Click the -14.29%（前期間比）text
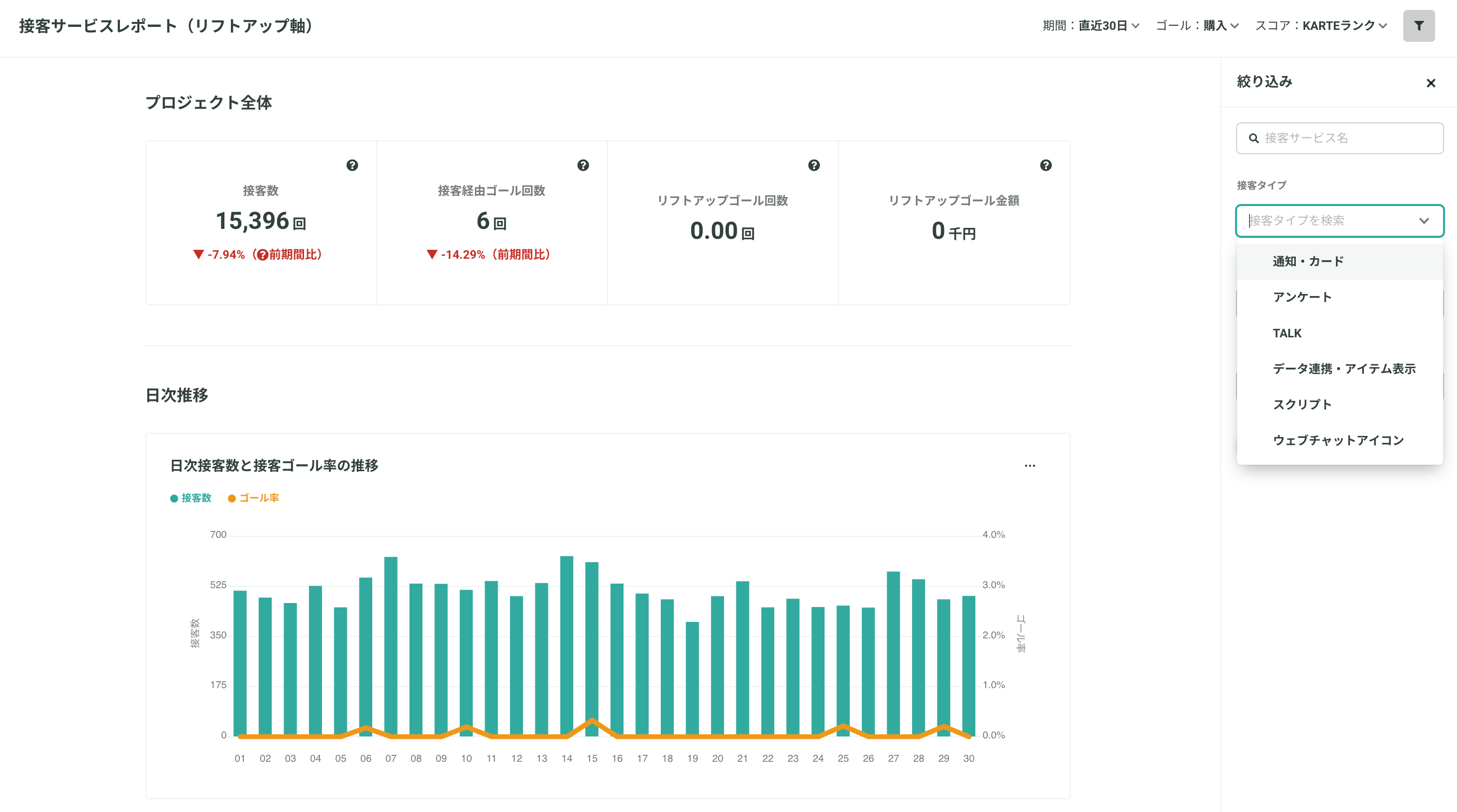 [x=495, y=255]
